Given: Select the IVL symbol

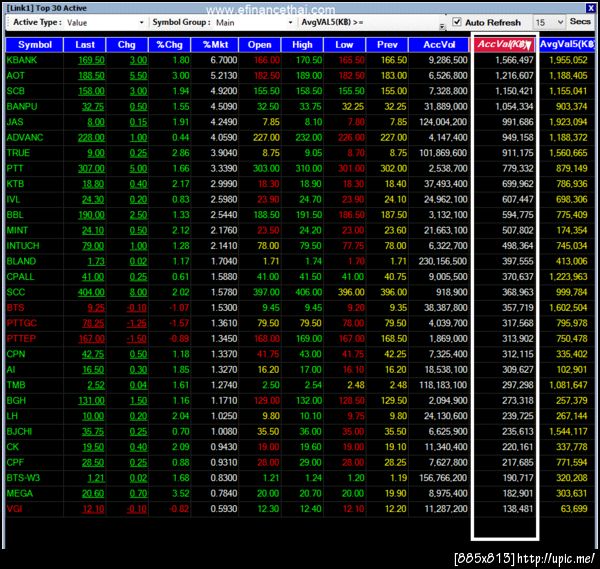Looking at the screenshot, I should click(x=13, y=199).
